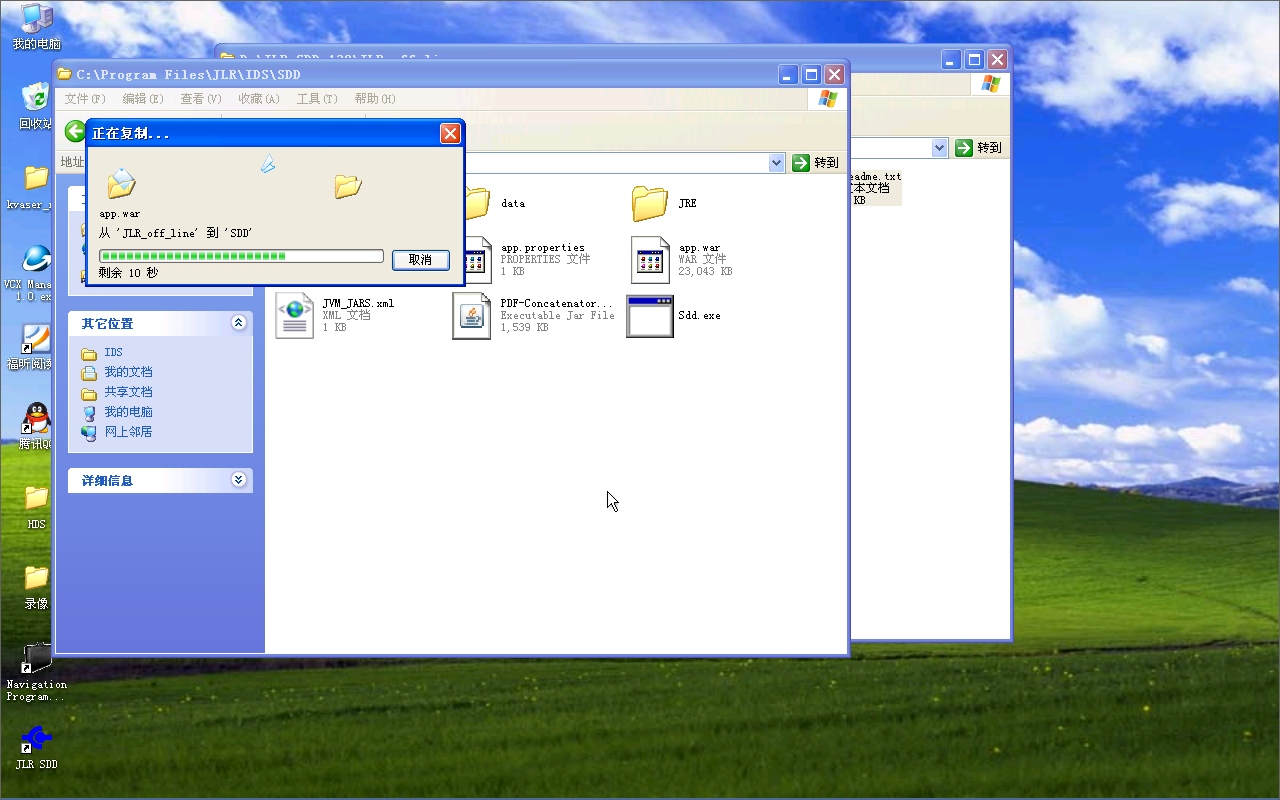Viewport: 1280px width, 800px height.
Task: Open the 编辑(E) menu
Action: coord(143,99)
